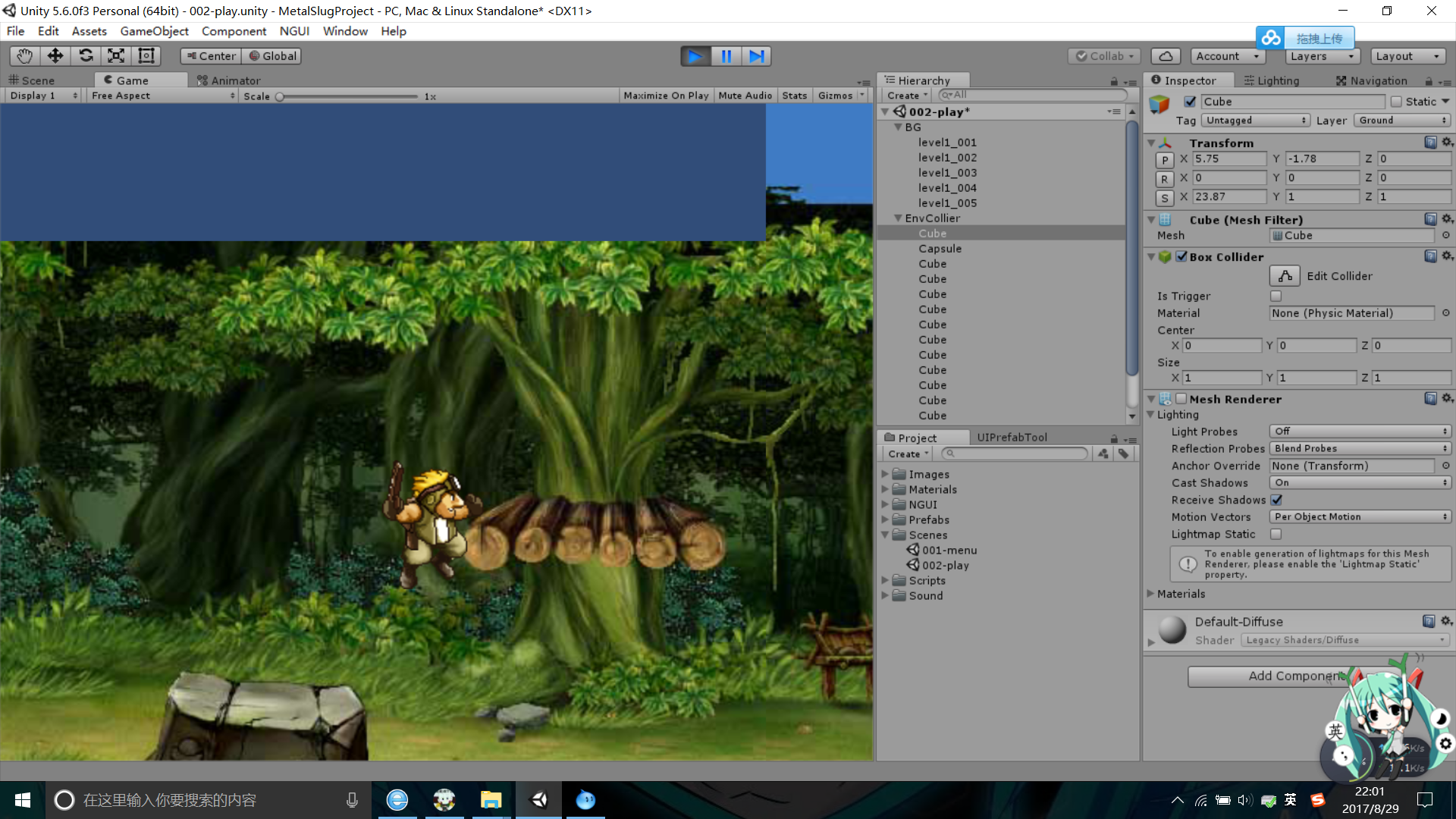Click the Position X input field
The width and height of the screenshot is (1456, 819).
(1229, 158)
